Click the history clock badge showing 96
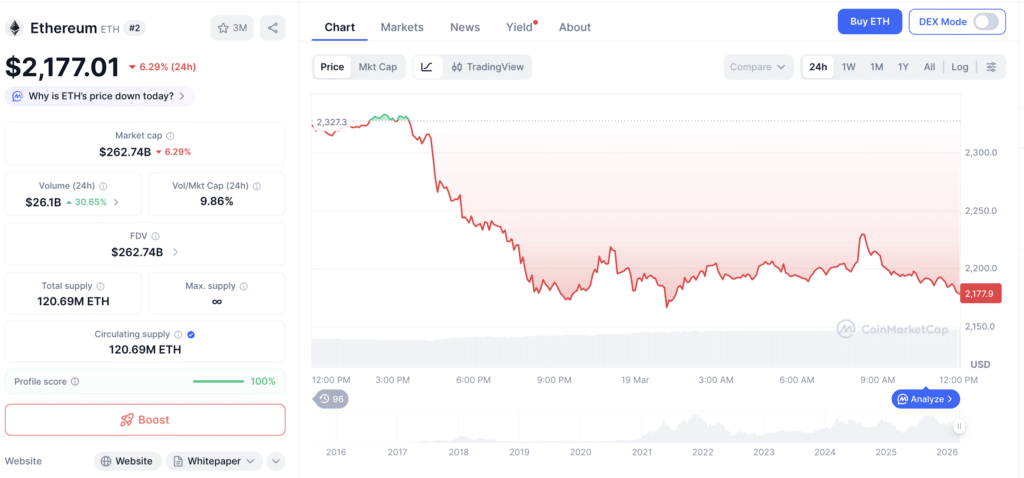Image resolution: width=1024 pixels, height=478 pixels. (x=331, y=399)
